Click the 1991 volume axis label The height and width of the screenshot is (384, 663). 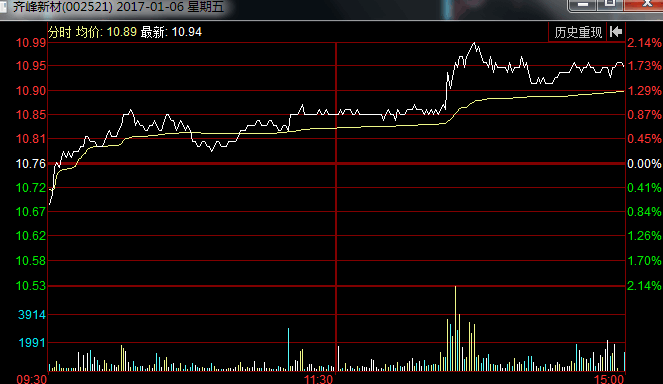point(32,343)
